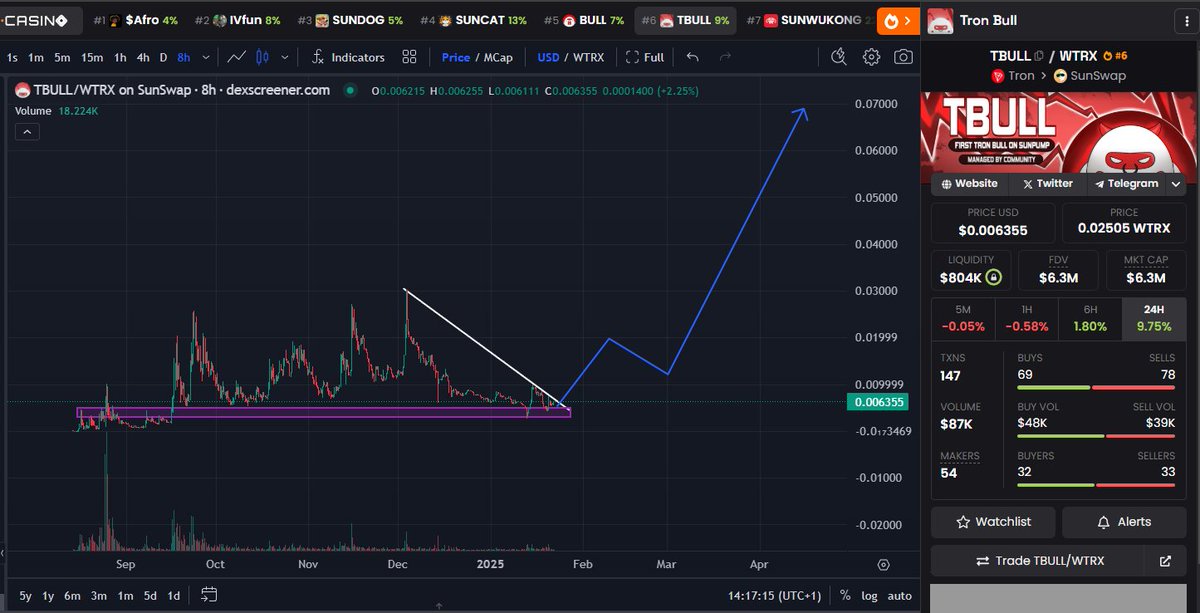Switch chart to MCap display
The width and height of the screenshot is (1200, 613).
pyautogui.click(x=497, y=57)
